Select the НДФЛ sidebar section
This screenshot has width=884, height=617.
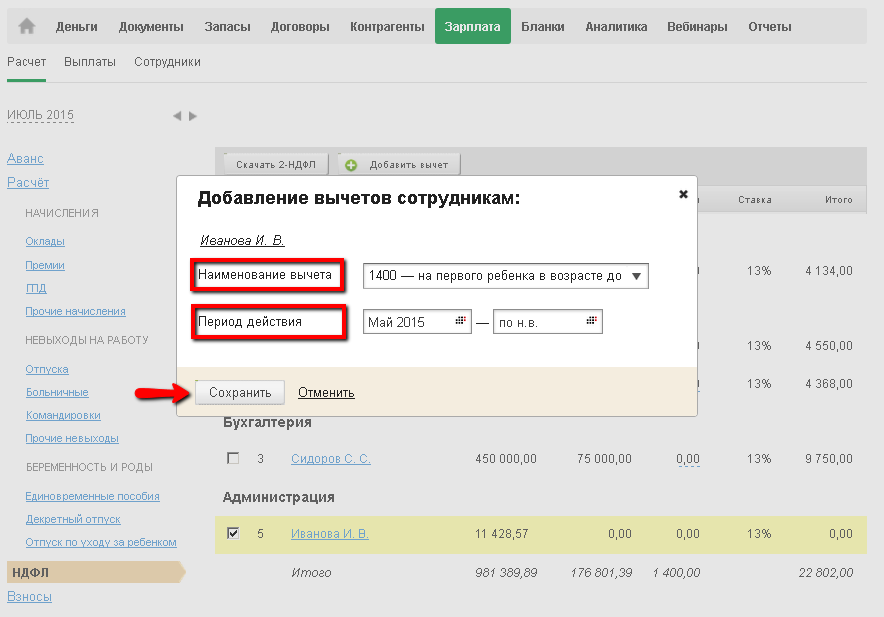(x=96, y=572)
